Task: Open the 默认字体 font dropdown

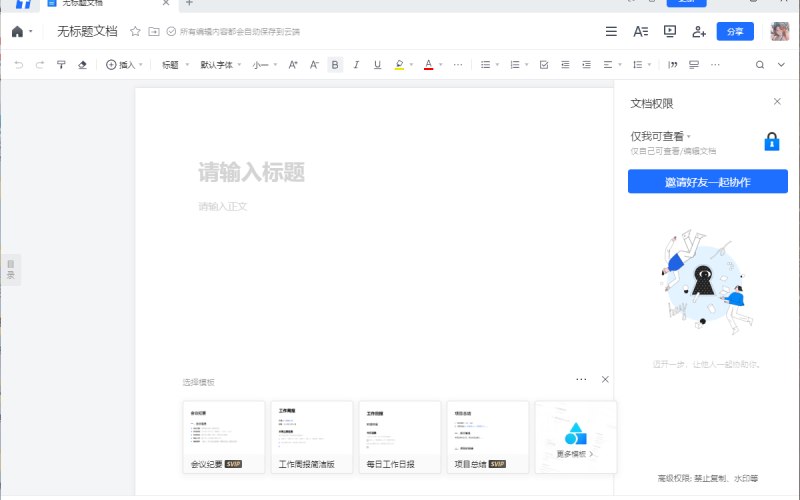Action: click(220, 65)
